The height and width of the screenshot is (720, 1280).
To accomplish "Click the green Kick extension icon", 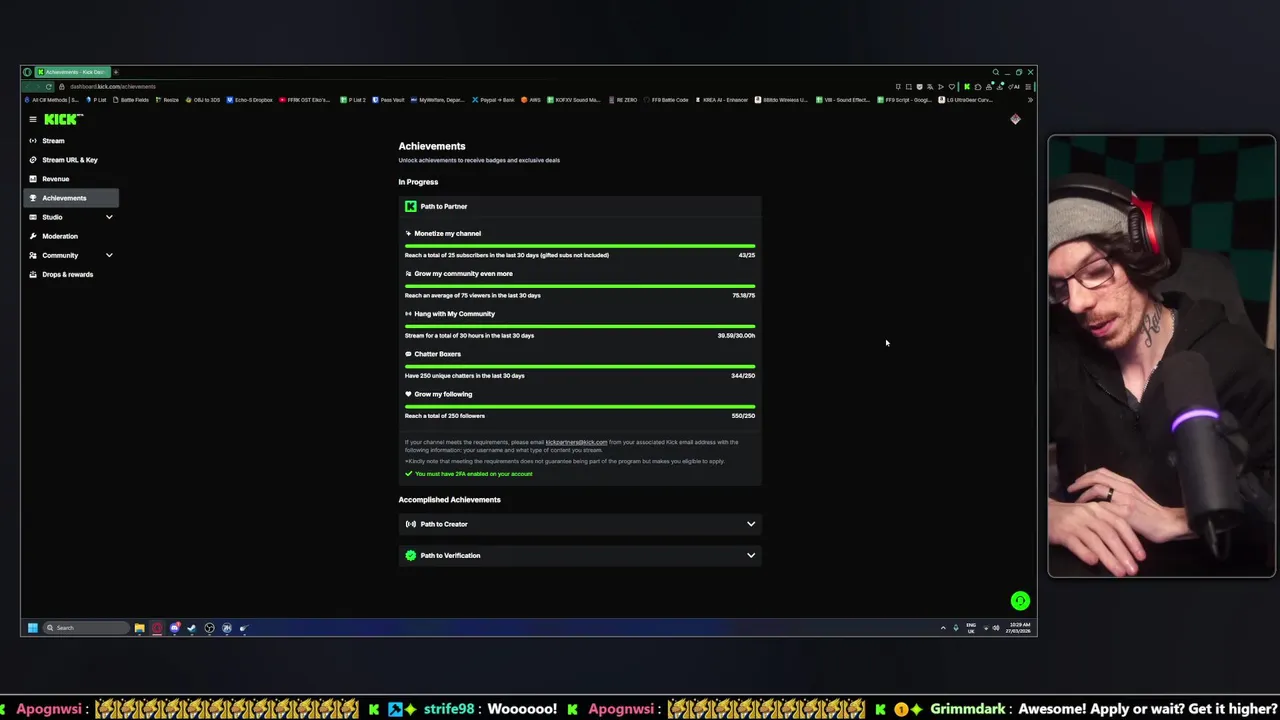I will click(966, 87).
